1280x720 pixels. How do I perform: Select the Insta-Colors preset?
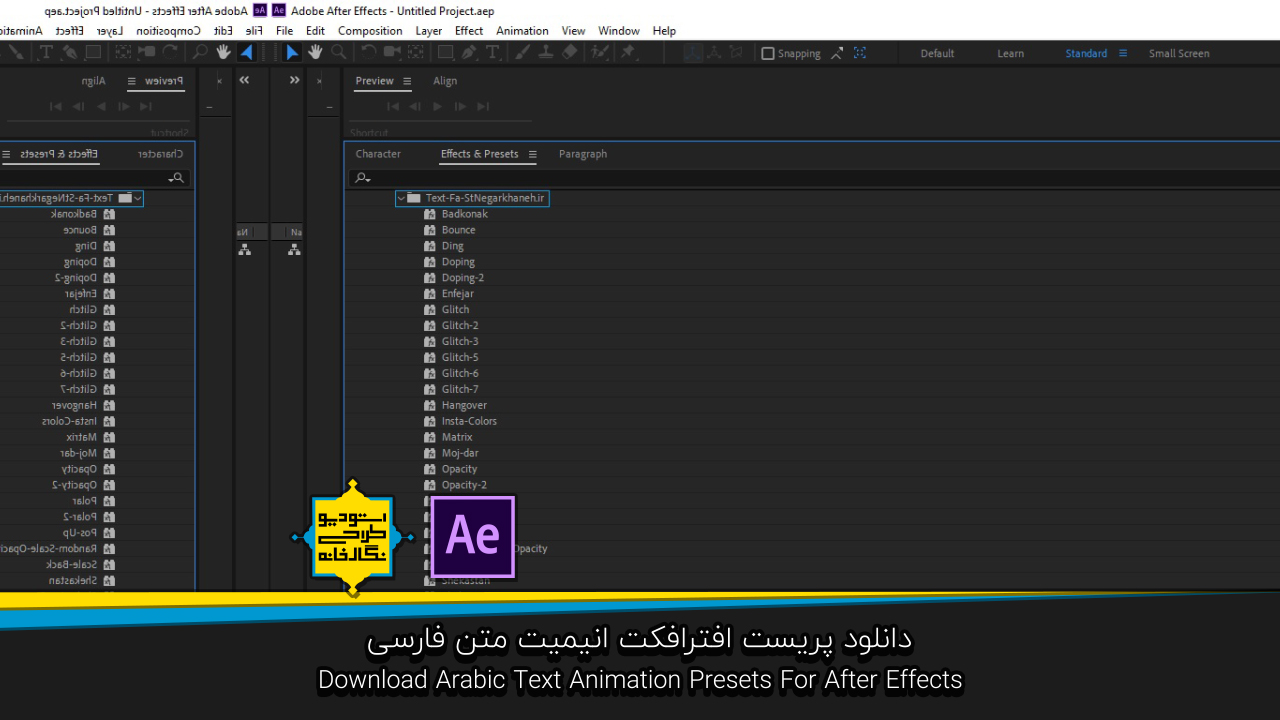point(469,421)
